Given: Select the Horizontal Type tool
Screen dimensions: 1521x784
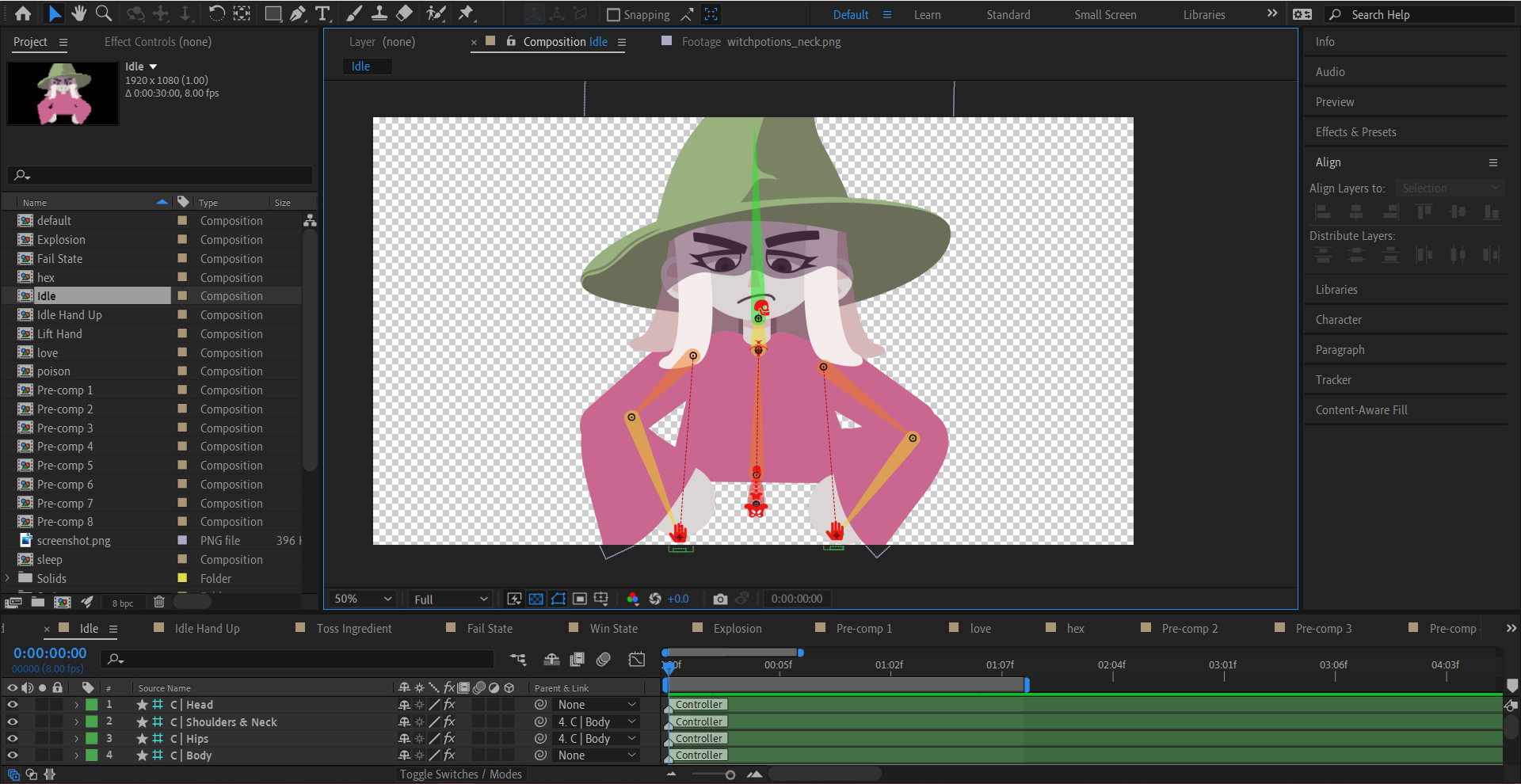Looking at the screenshot, I should point(322,13).
